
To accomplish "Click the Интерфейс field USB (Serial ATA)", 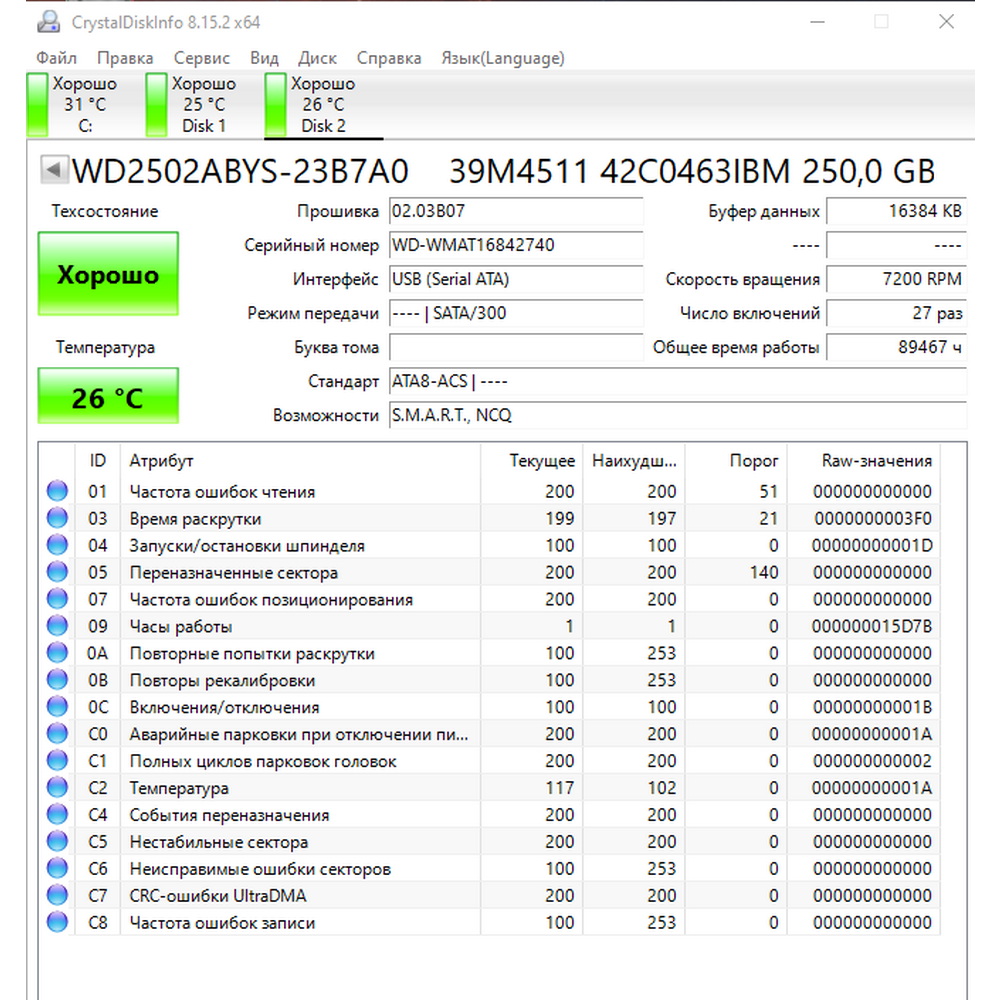I will [x=516, y=279].
